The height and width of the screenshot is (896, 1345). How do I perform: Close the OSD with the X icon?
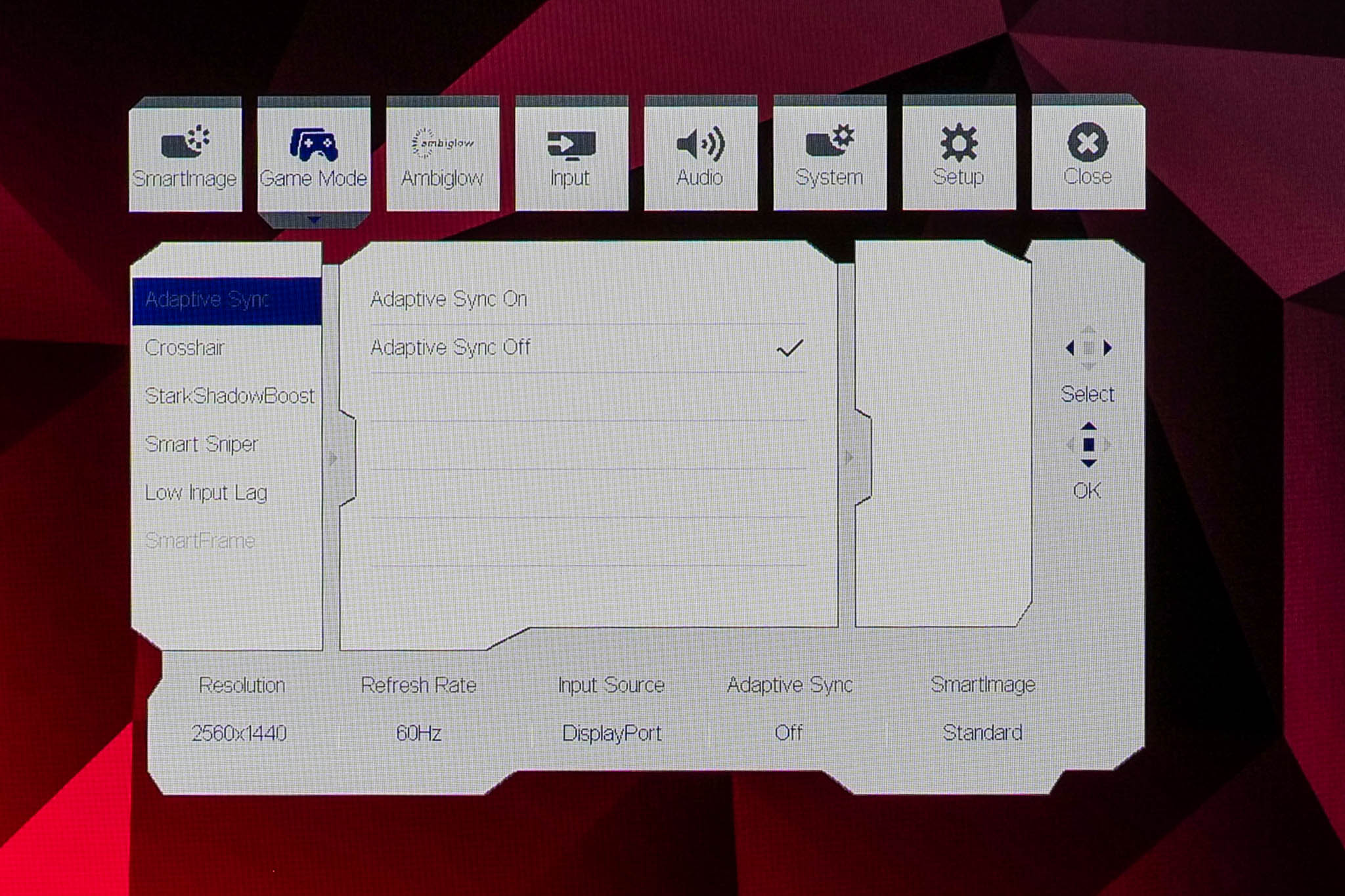tap(1088, 142)
